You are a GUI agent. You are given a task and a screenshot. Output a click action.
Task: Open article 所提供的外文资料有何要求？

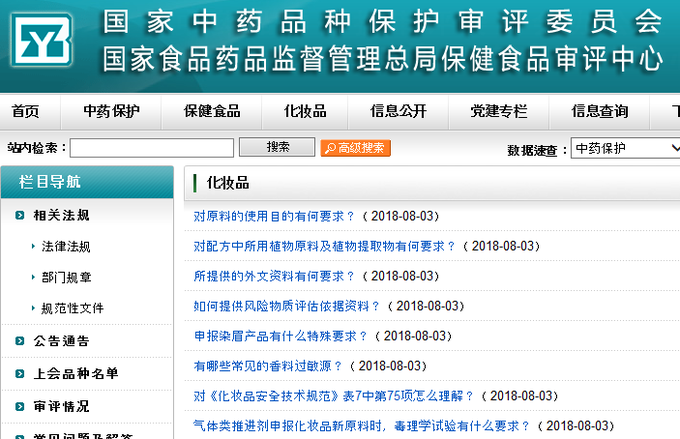274,276
